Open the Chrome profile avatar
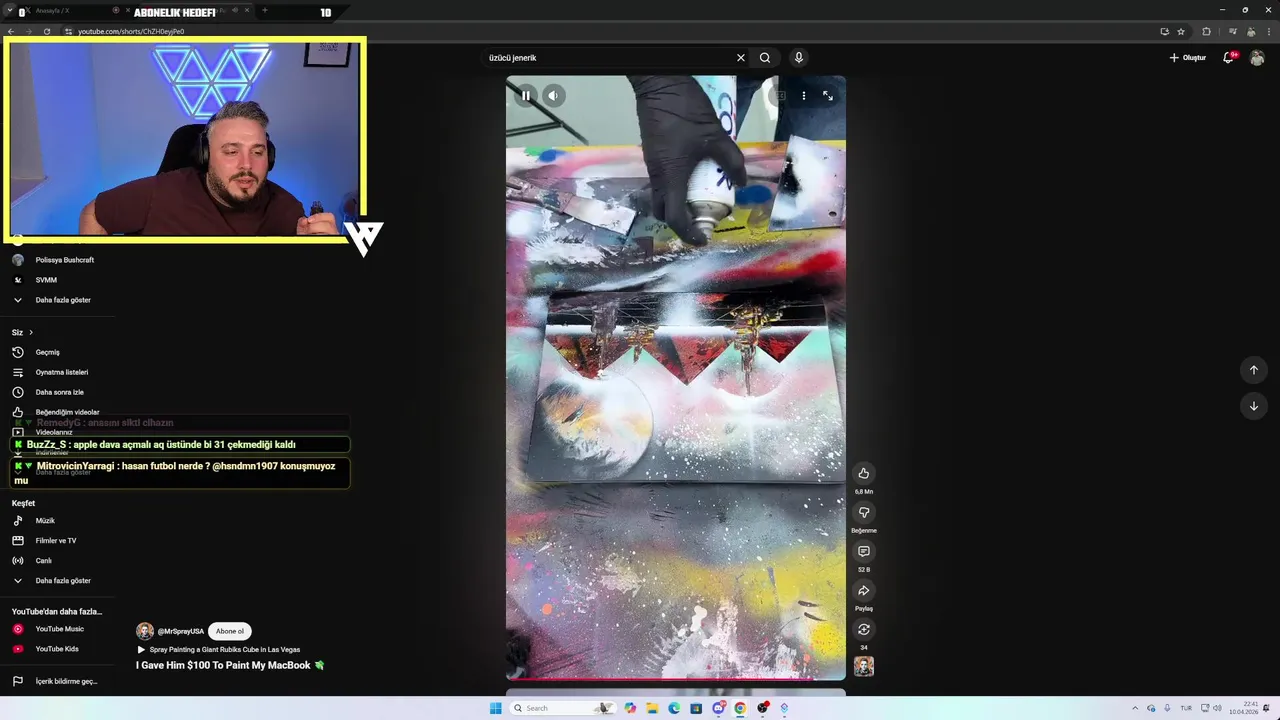Viewport: 1280px width, 720px height. 1251,32
